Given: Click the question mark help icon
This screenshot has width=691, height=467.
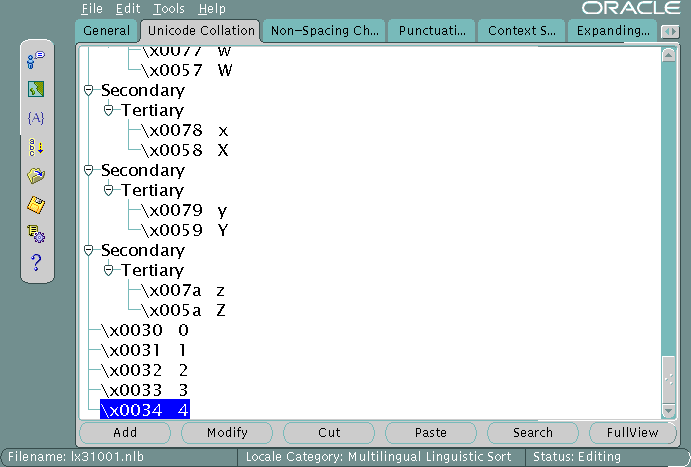Looking at the screenshot, I should click(x=36, y=263).
